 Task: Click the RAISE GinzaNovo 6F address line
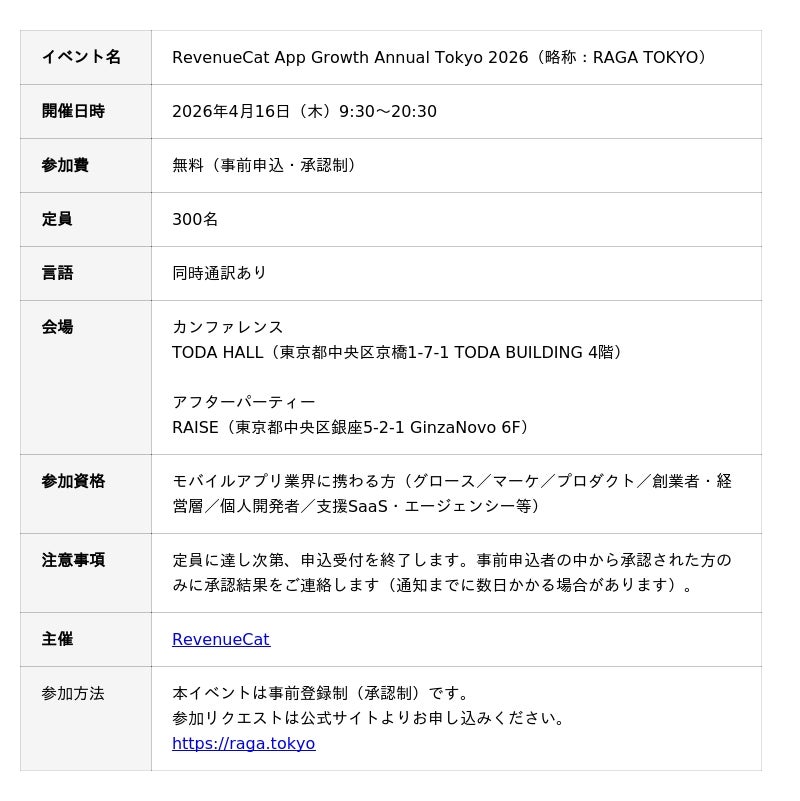tap(352, 427)
